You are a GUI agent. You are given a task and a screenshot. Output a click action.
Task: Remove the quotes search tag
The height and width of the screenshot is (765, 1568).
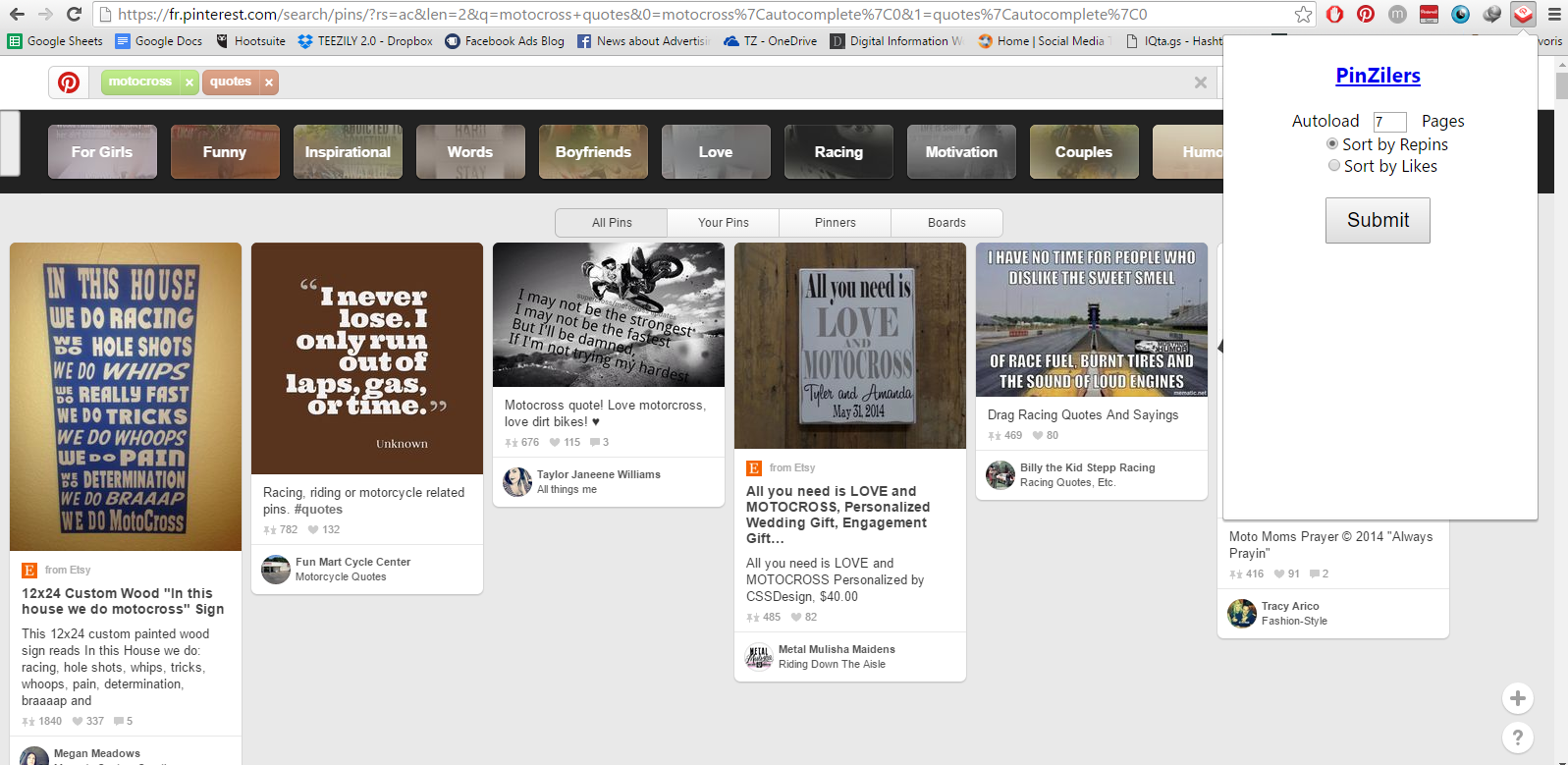click(x=268, y=82)
